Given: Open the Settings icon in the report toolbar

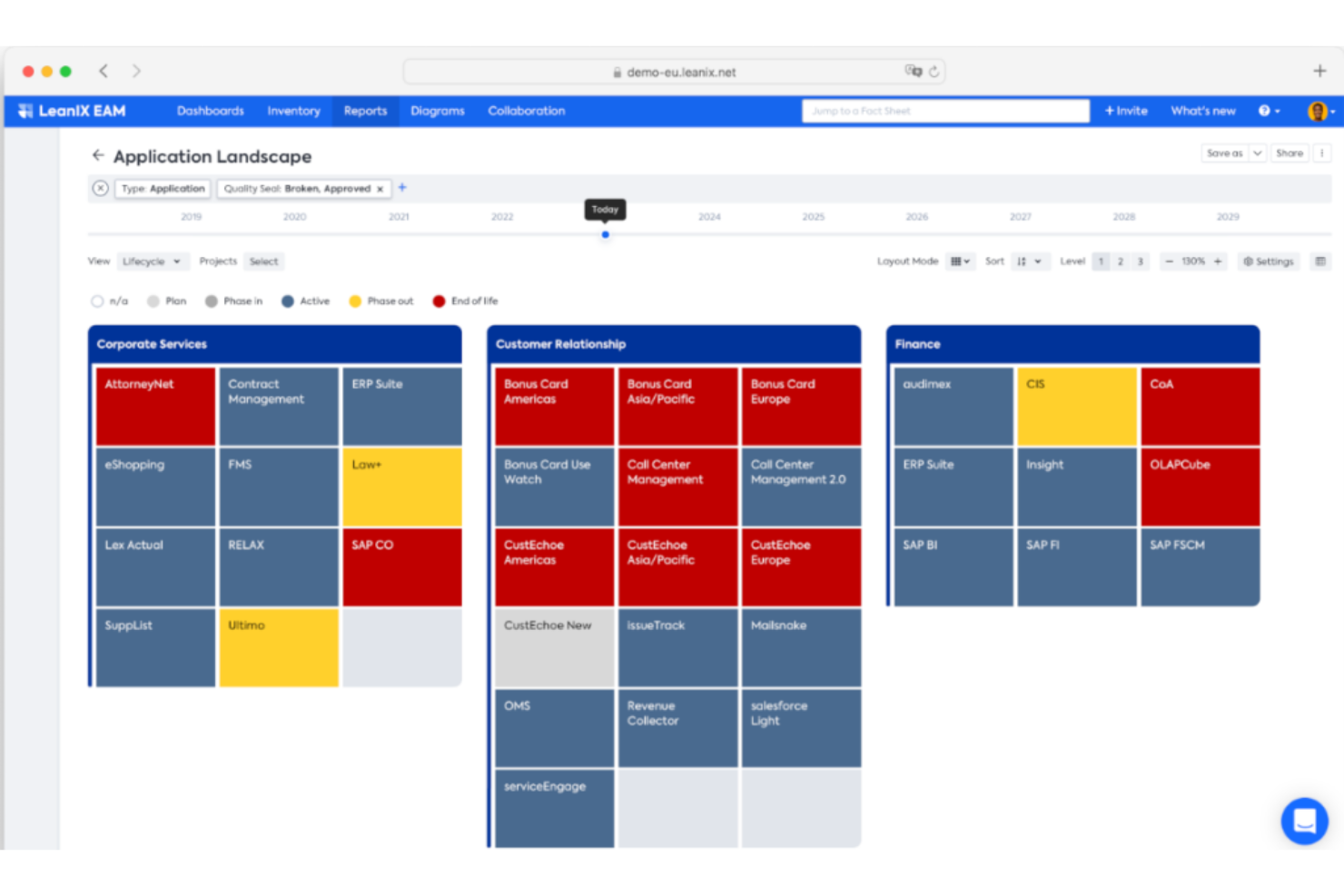Looking at the screenshot, I should point(1268,261).
